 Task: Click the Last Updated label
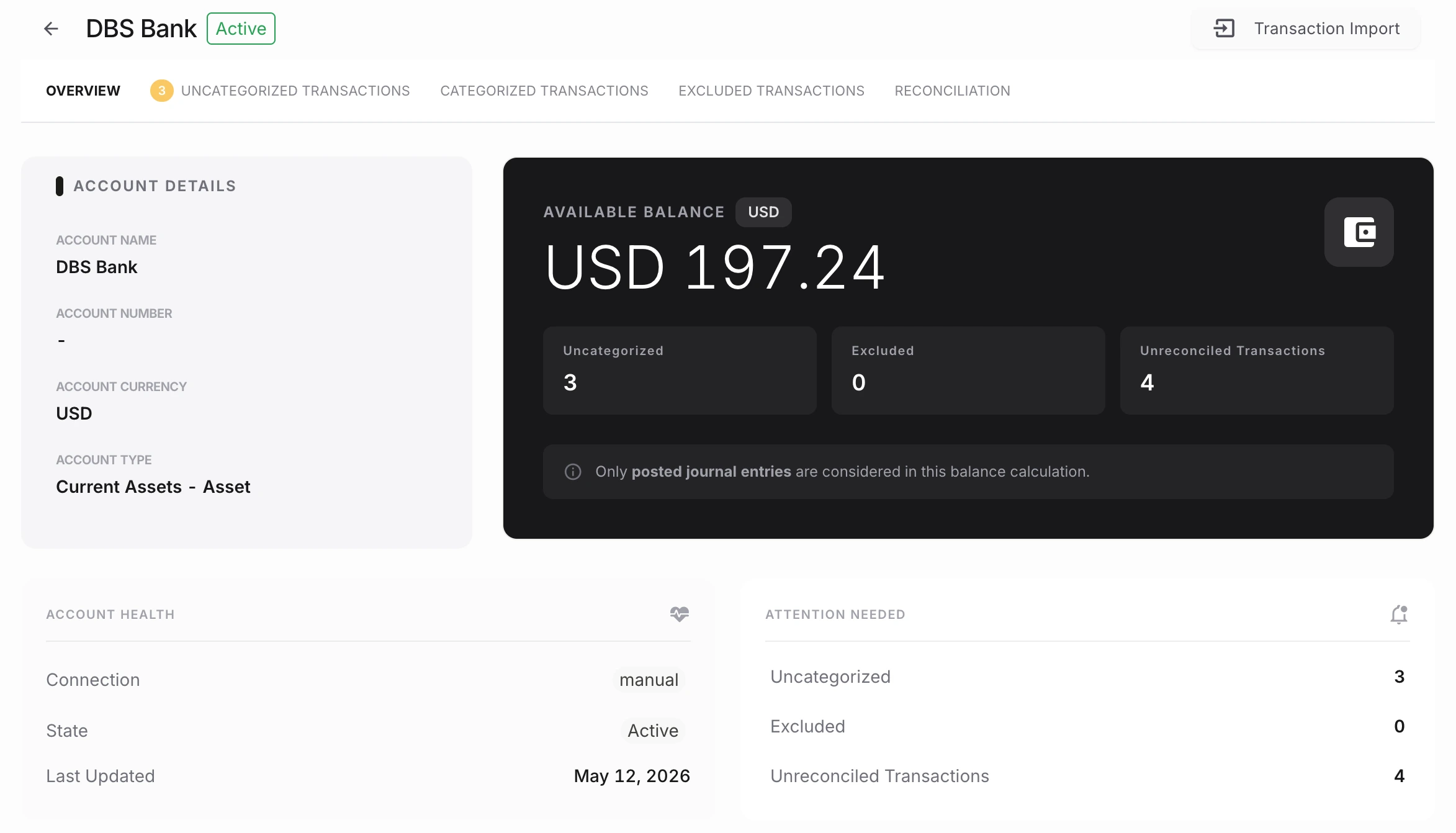pos(101,776)
